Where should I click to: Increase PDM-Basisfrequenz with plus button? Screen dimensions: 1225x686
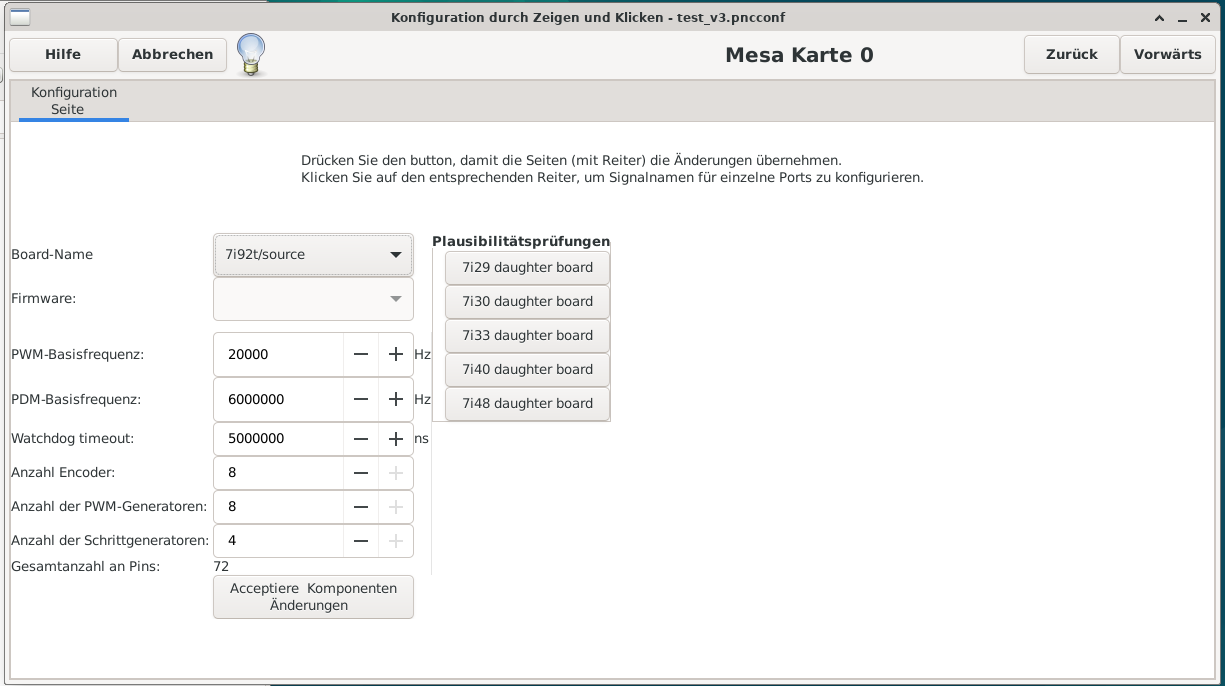click(x=396, y=399)
